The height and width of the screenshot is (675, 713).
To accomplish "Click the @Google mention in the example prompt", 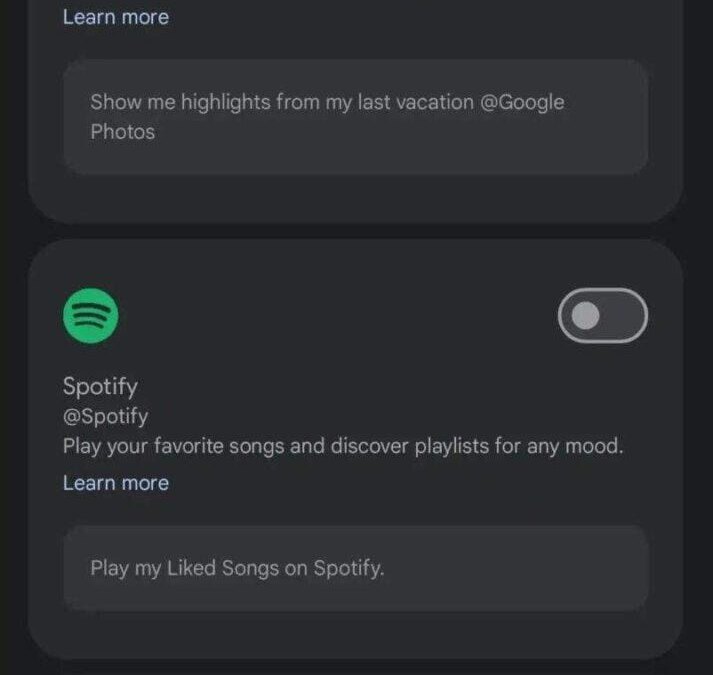I will [x=522, y=102].
